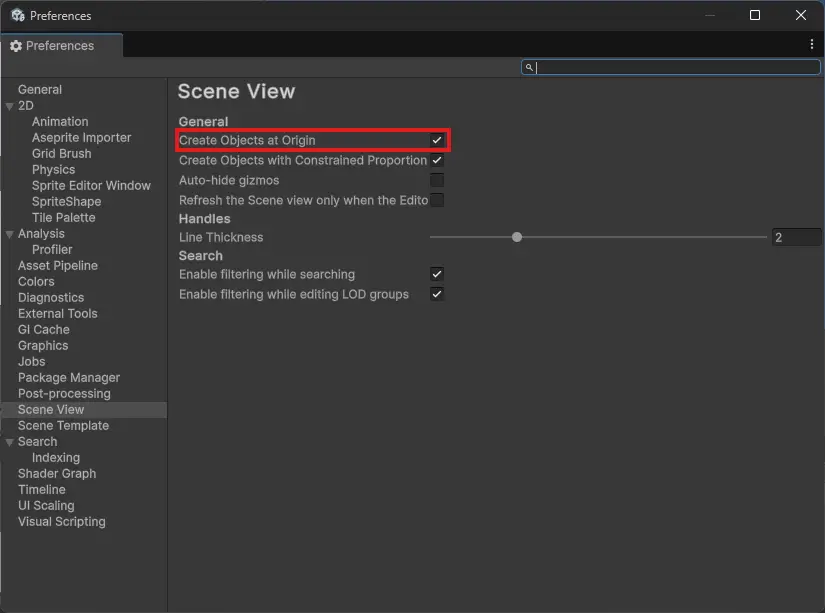
Task: Click the Line Thickness slider handle
Action: point(517,237)
